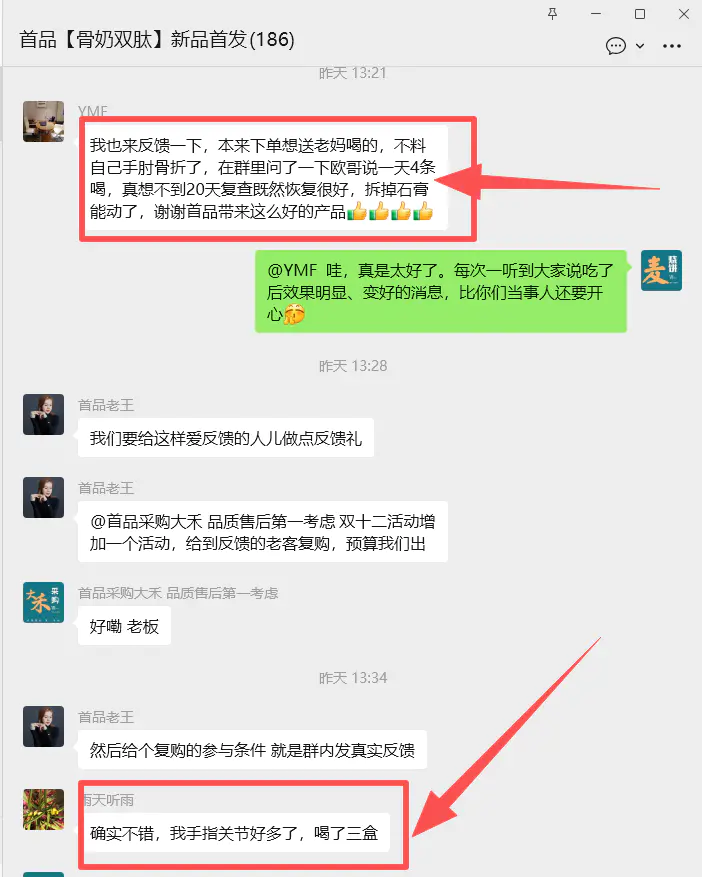Click 首品老王 avatar above 反馈礼 message
Image resolution: width=702 pixels, height=877 pixels.
coord(44,414)
